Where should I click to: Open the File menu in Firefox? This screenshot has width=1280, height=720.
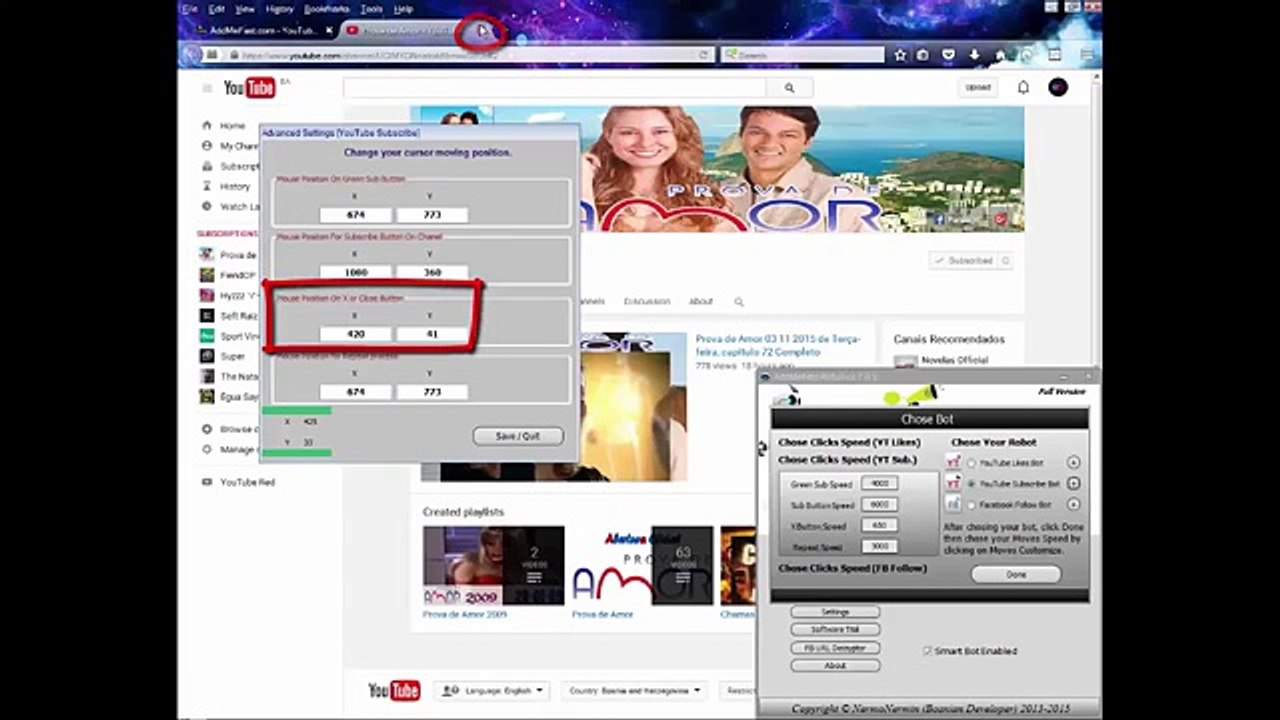(189, 9)
